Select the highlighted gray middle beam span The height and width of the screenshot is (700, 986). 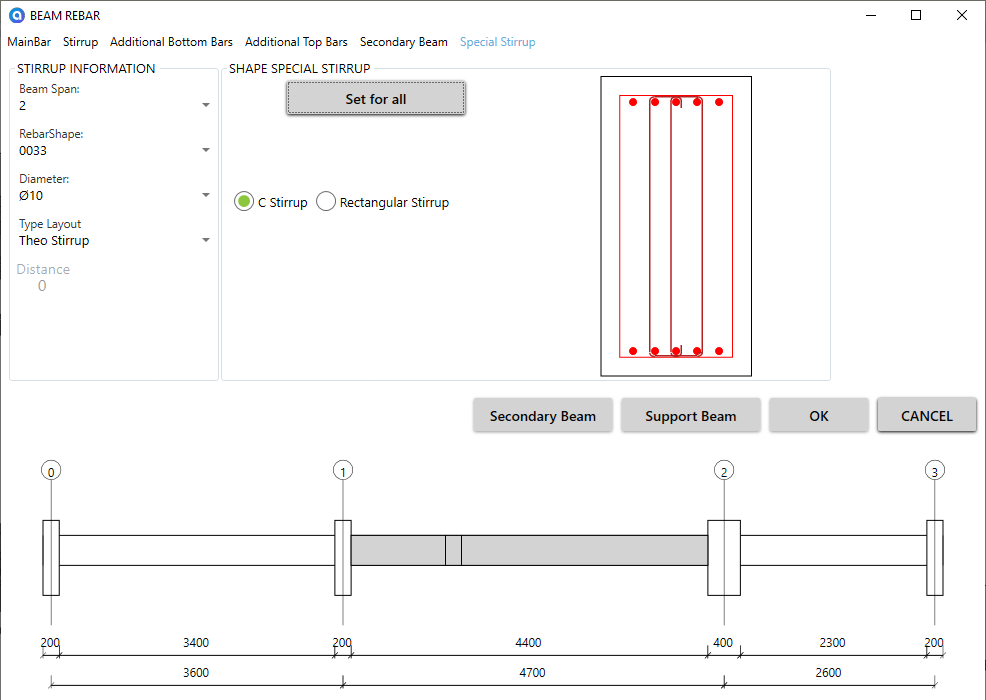point(529,550)
